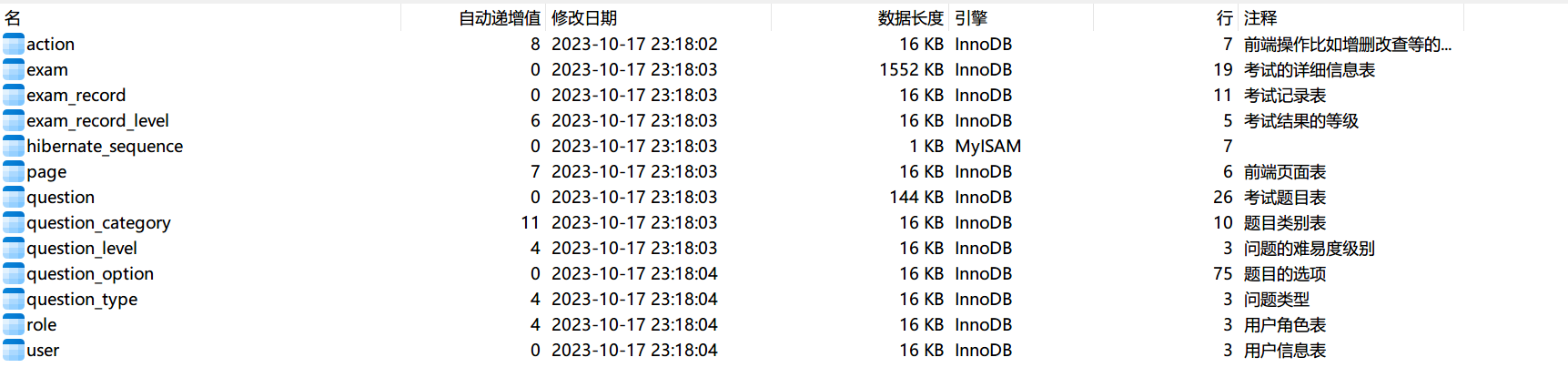1568x388 pixels.
Task: Click the table icon beside action
Action: pyautogui.click(x=14, y=44)
